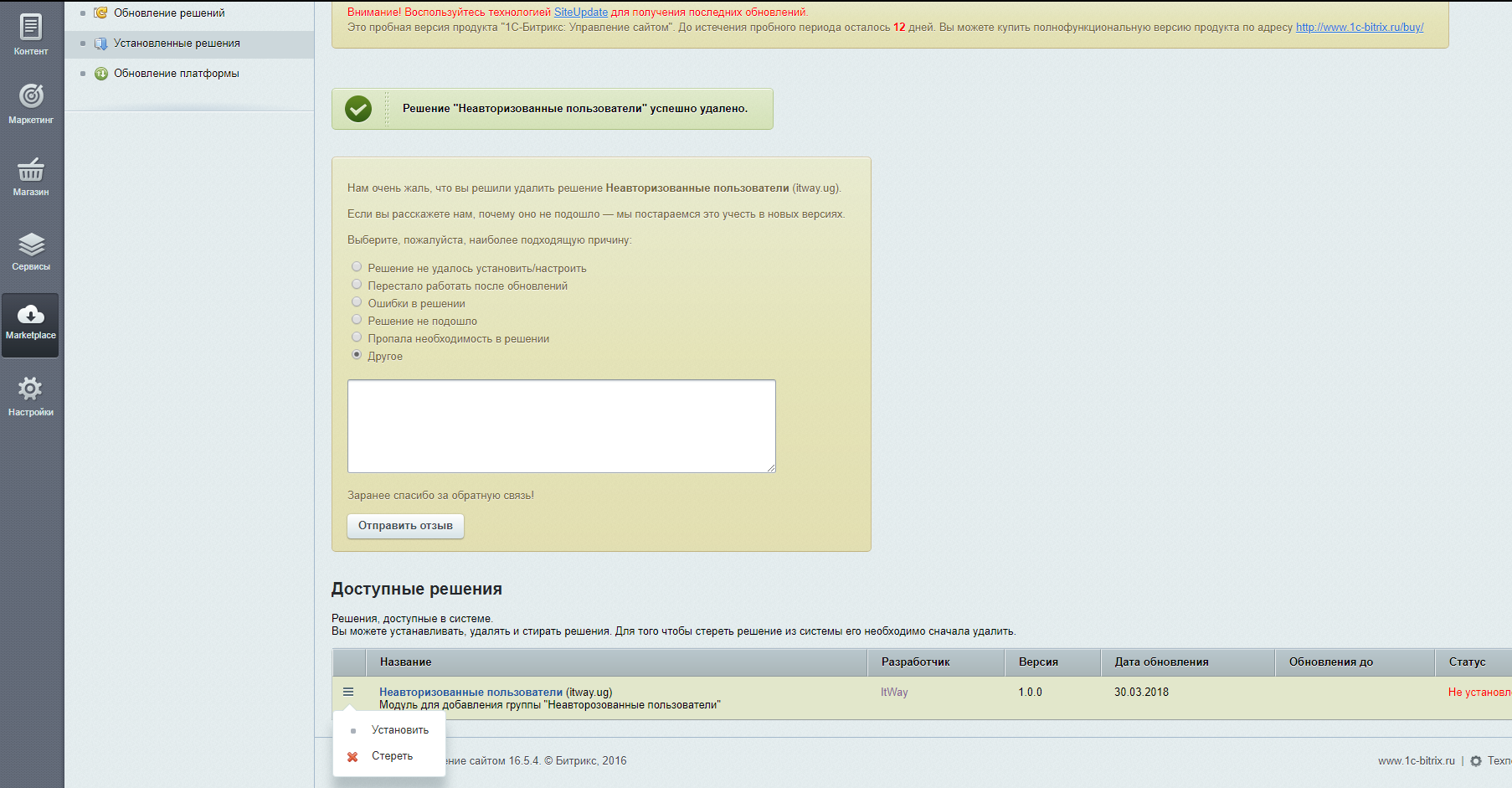Click into the feedback comment text area

[562, 426]
